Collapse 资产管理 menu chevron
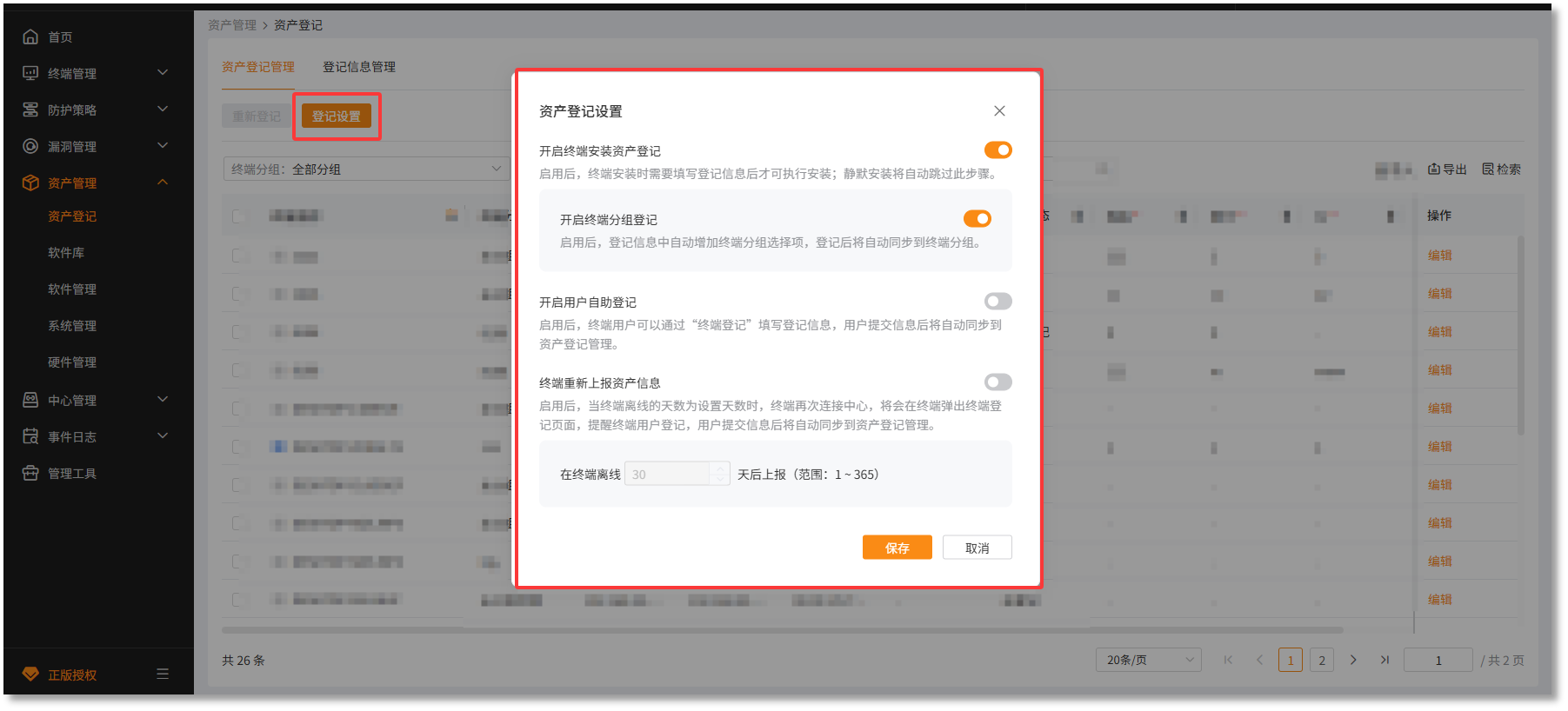The image size is (1568, 711). tap(163, 183)
